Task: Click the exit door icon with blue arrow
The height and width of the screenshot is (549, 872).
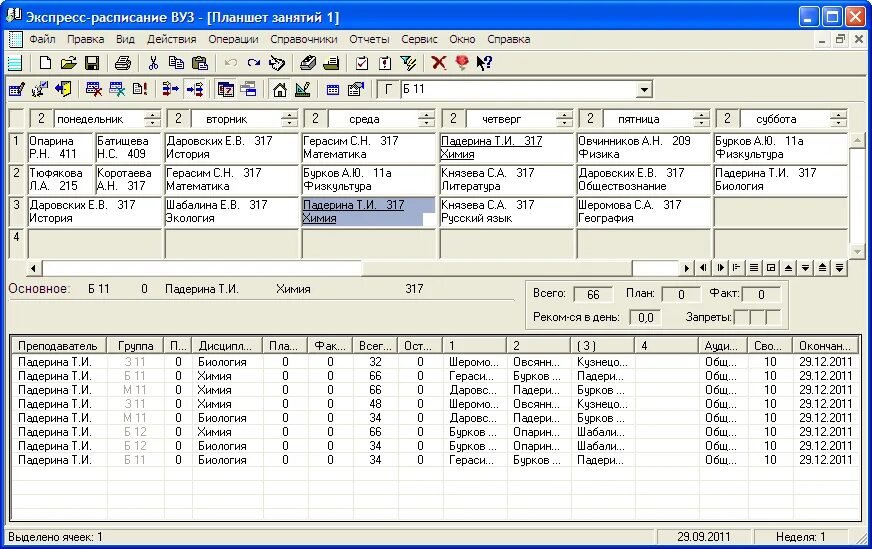Action: tap(63, 89)
